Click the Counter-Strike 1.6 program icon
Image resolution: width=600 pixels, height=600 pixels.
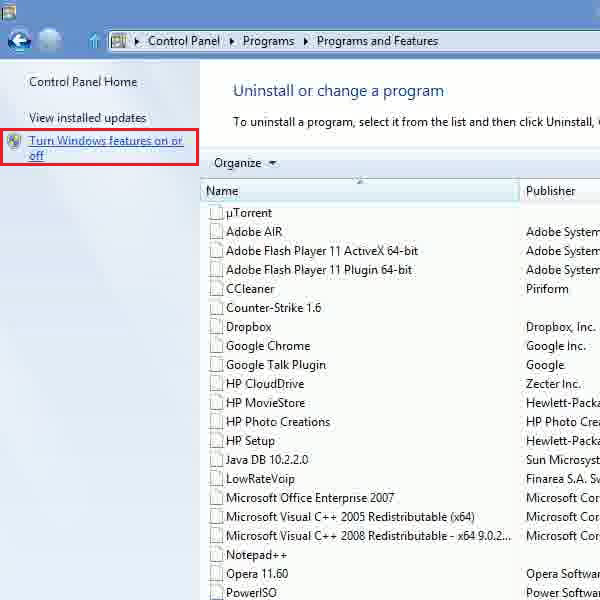tap(216, 308)
